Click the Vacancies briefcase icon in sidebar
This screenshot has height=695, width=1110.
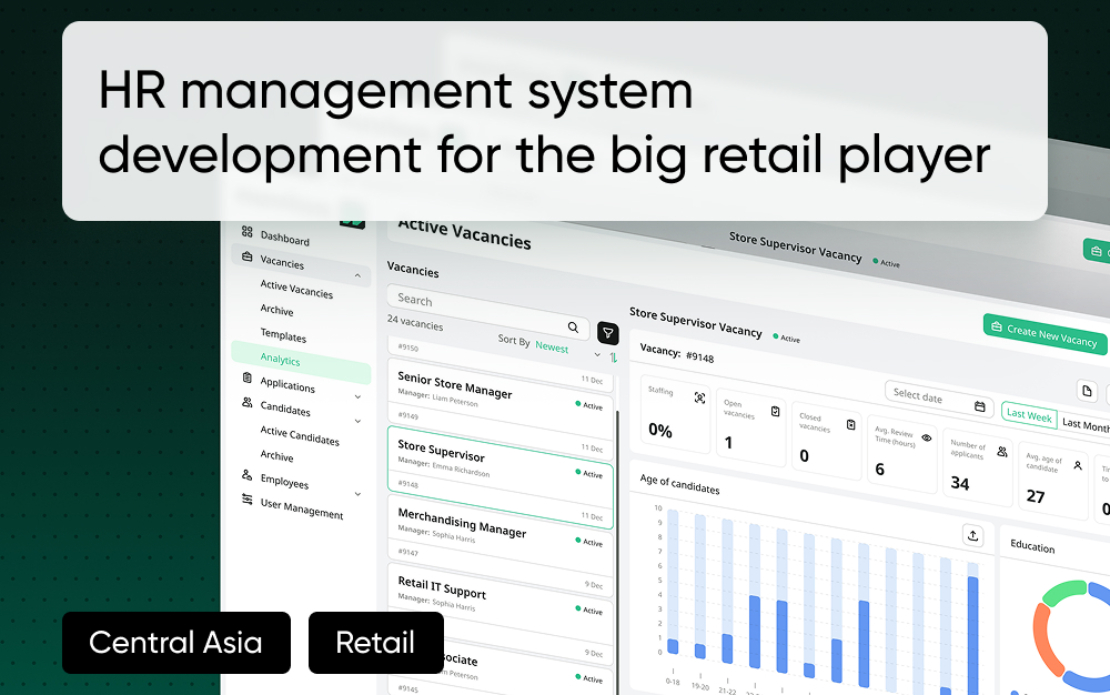coord(247,256)
